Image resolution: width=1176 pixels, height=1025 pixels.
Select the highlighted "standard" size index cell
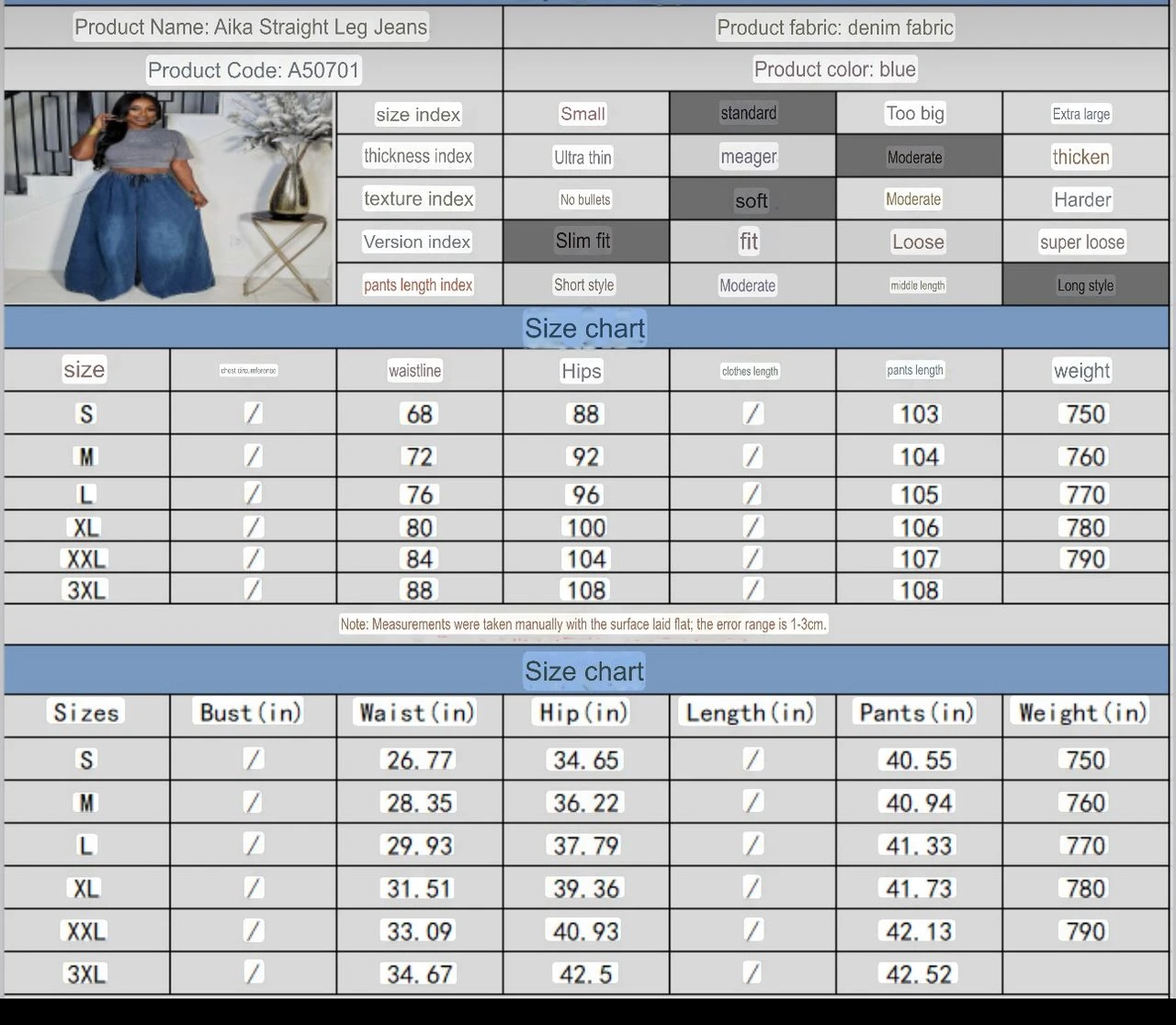749,113
